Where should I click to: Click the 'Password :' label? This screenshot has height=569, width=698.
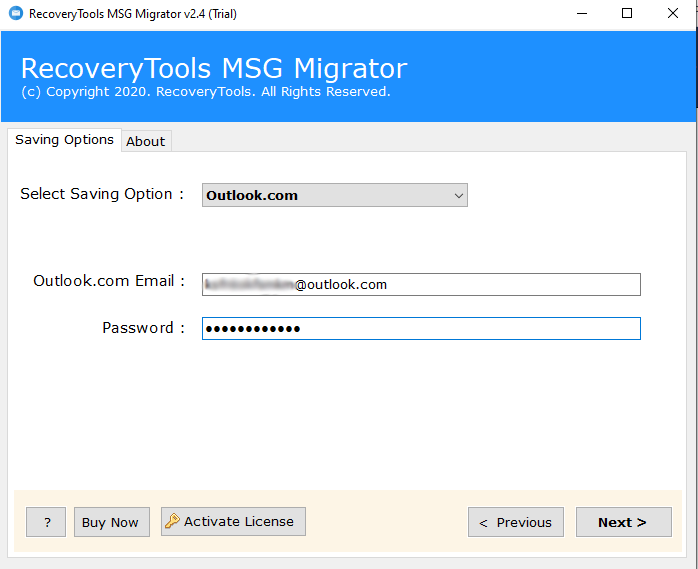[x=143, y=328]
